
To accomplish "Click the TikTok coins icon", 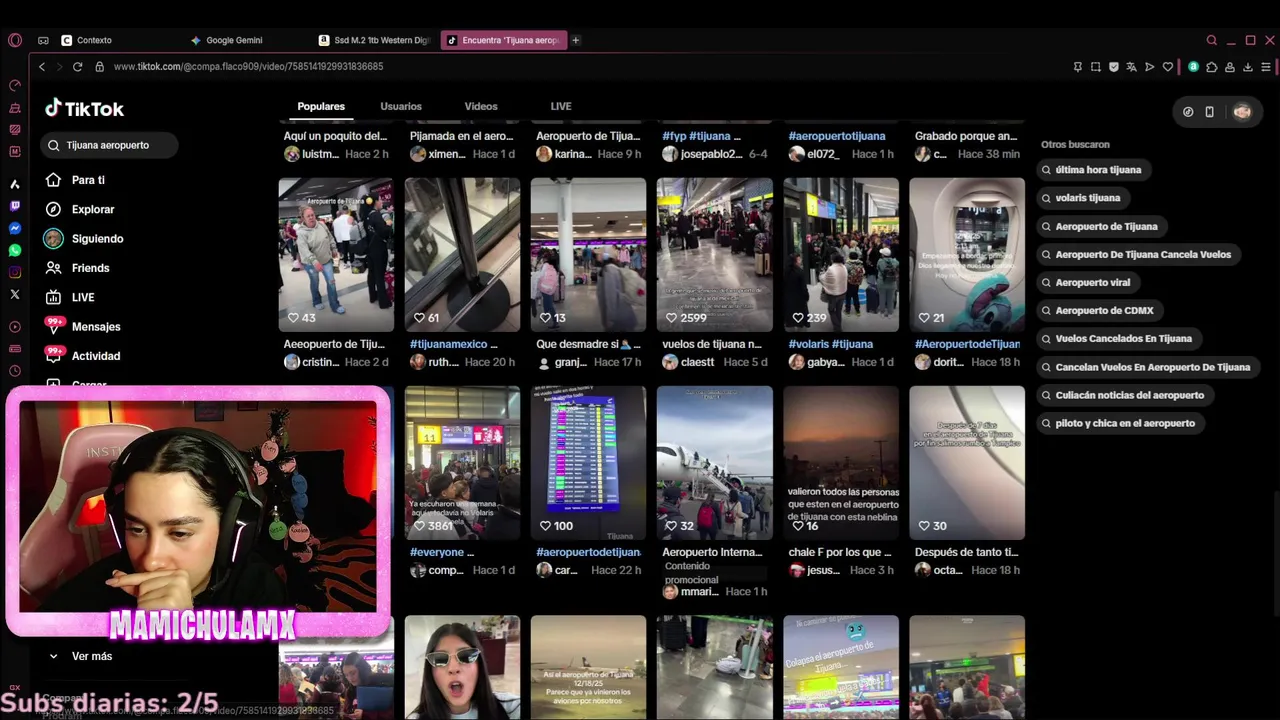I will pos(1188,112).
